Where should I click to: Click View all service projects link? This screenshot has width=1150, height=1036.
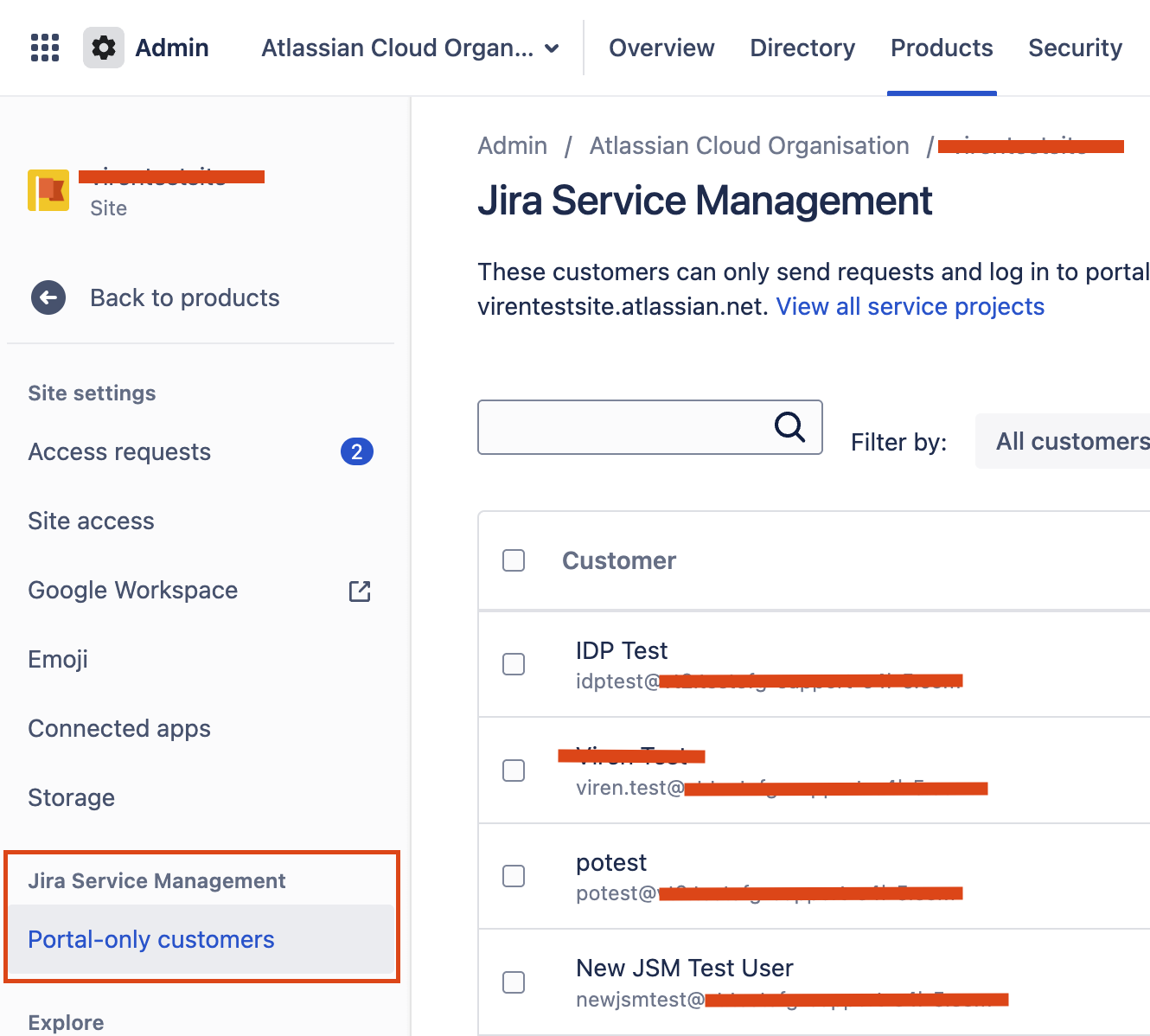910,306
